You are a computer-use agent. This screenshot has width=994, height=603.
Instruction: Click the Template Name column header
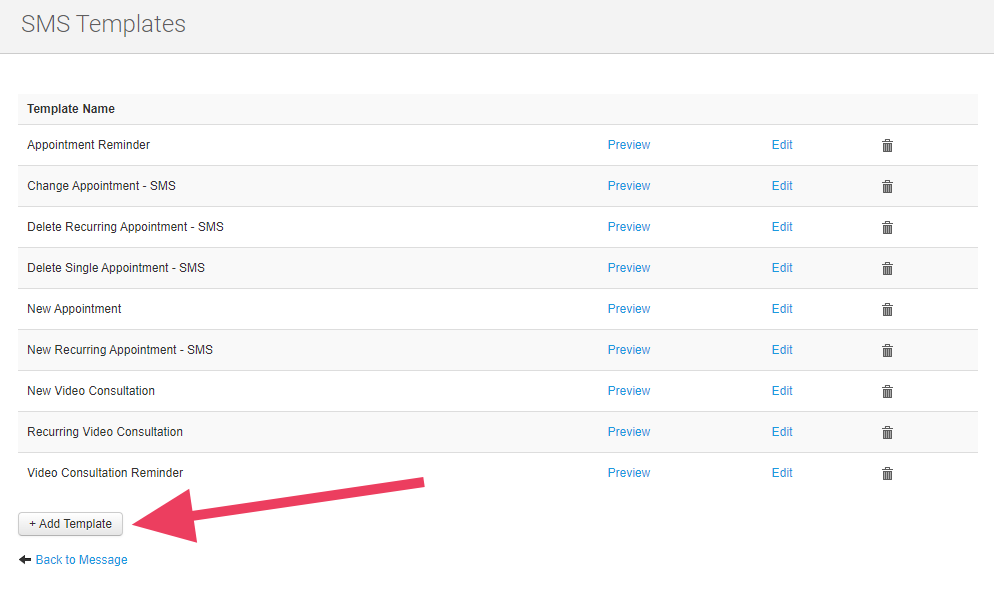(71, 109)
